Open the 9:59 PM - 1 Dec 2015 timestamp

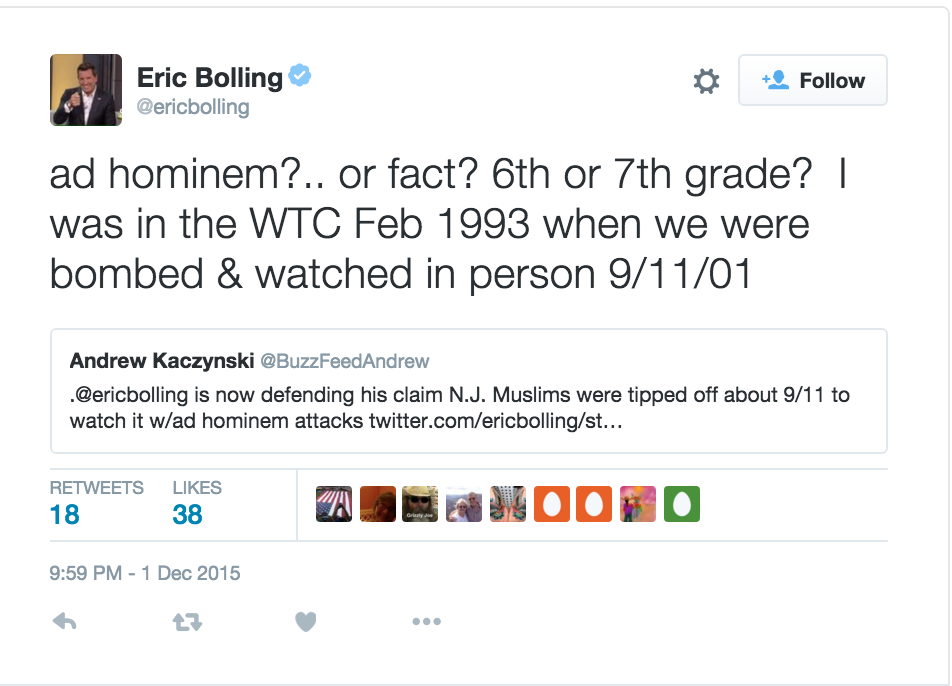pos(144,573)
